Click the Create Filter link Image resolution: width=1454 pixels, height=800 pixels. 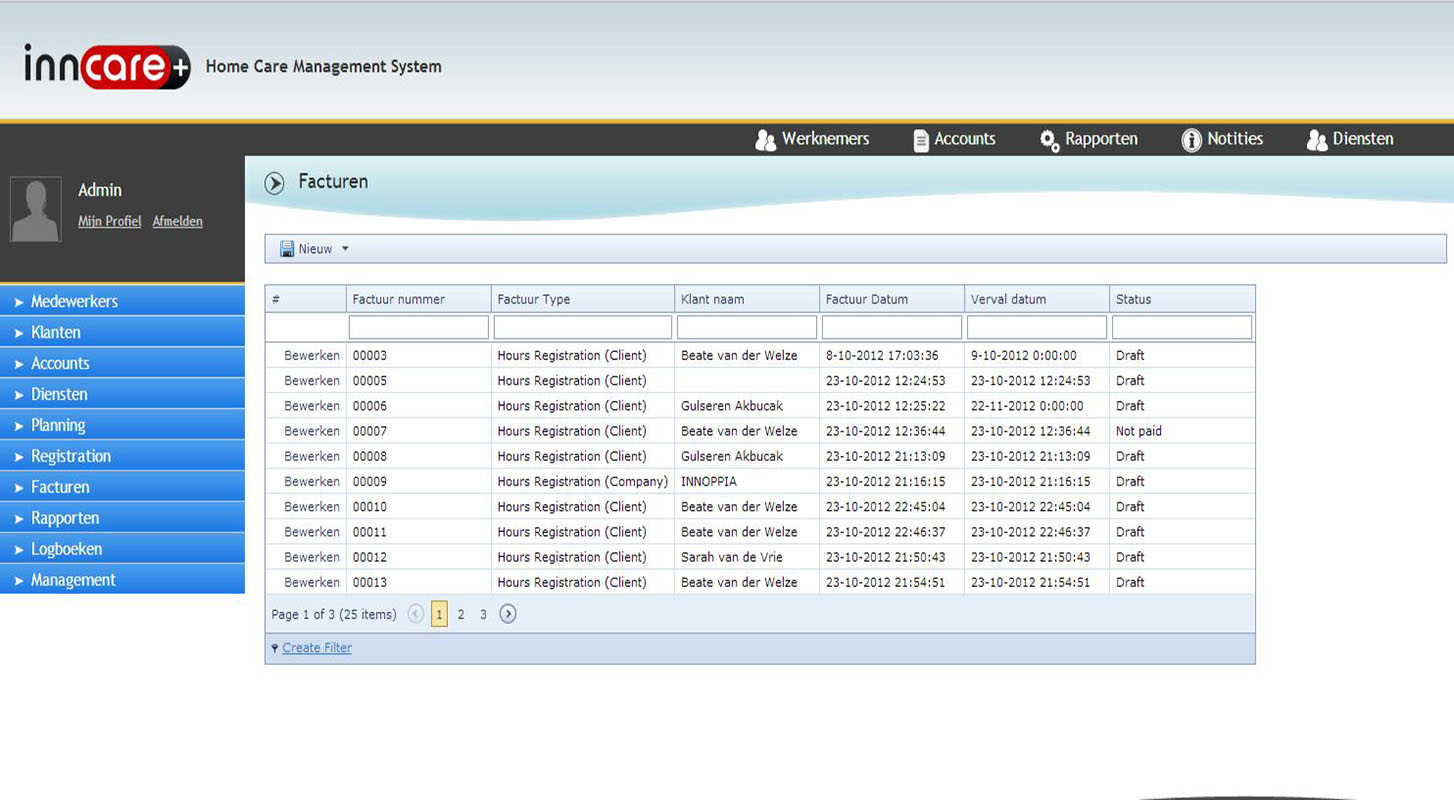click(x=317, y=648)
